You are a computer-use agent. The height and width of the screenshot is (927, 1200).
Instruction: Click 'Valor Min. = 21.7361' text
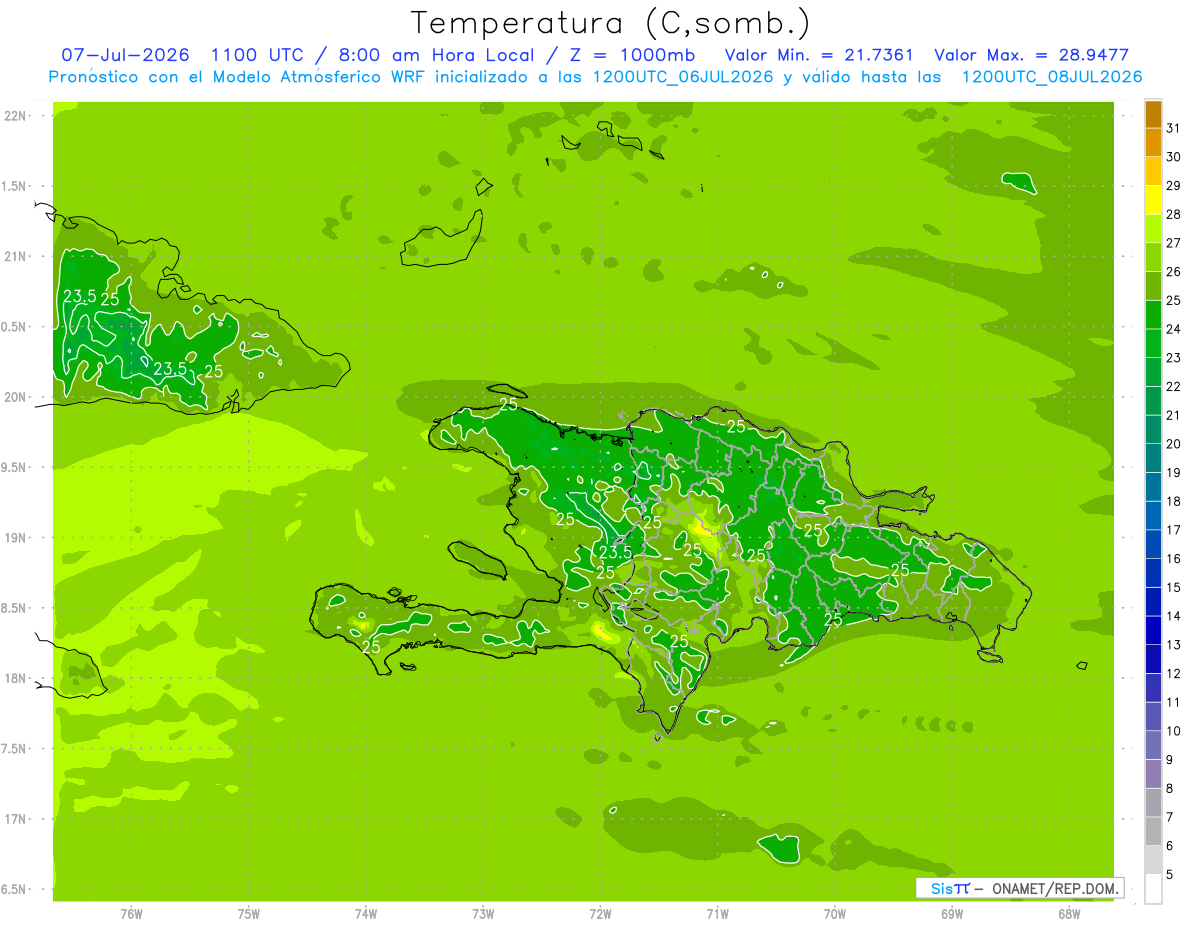tap(821, 55)
